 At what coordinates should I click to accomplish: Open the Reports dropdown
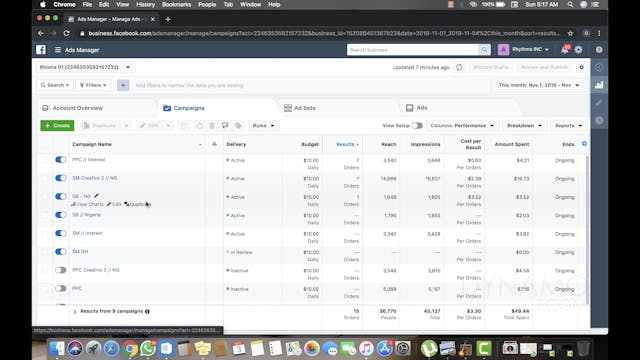568,126
